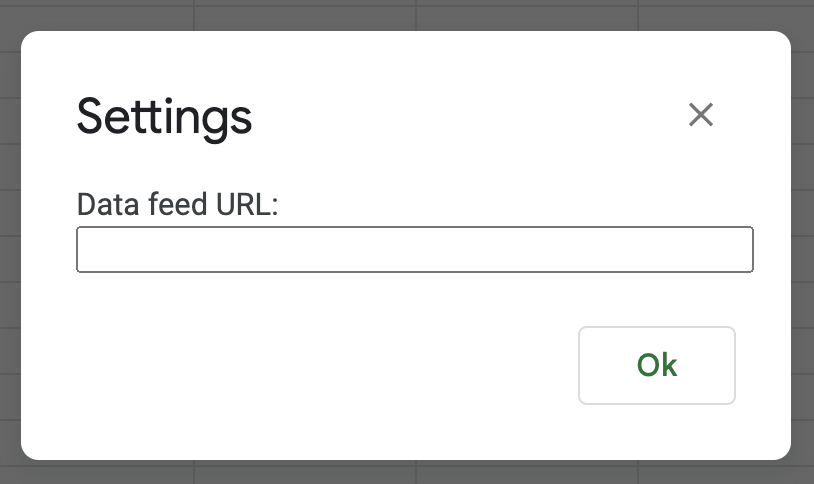Exit Settings using the top-right cross icon
Viewport: 814px width, 484px height.
click(x=700, y=115)
